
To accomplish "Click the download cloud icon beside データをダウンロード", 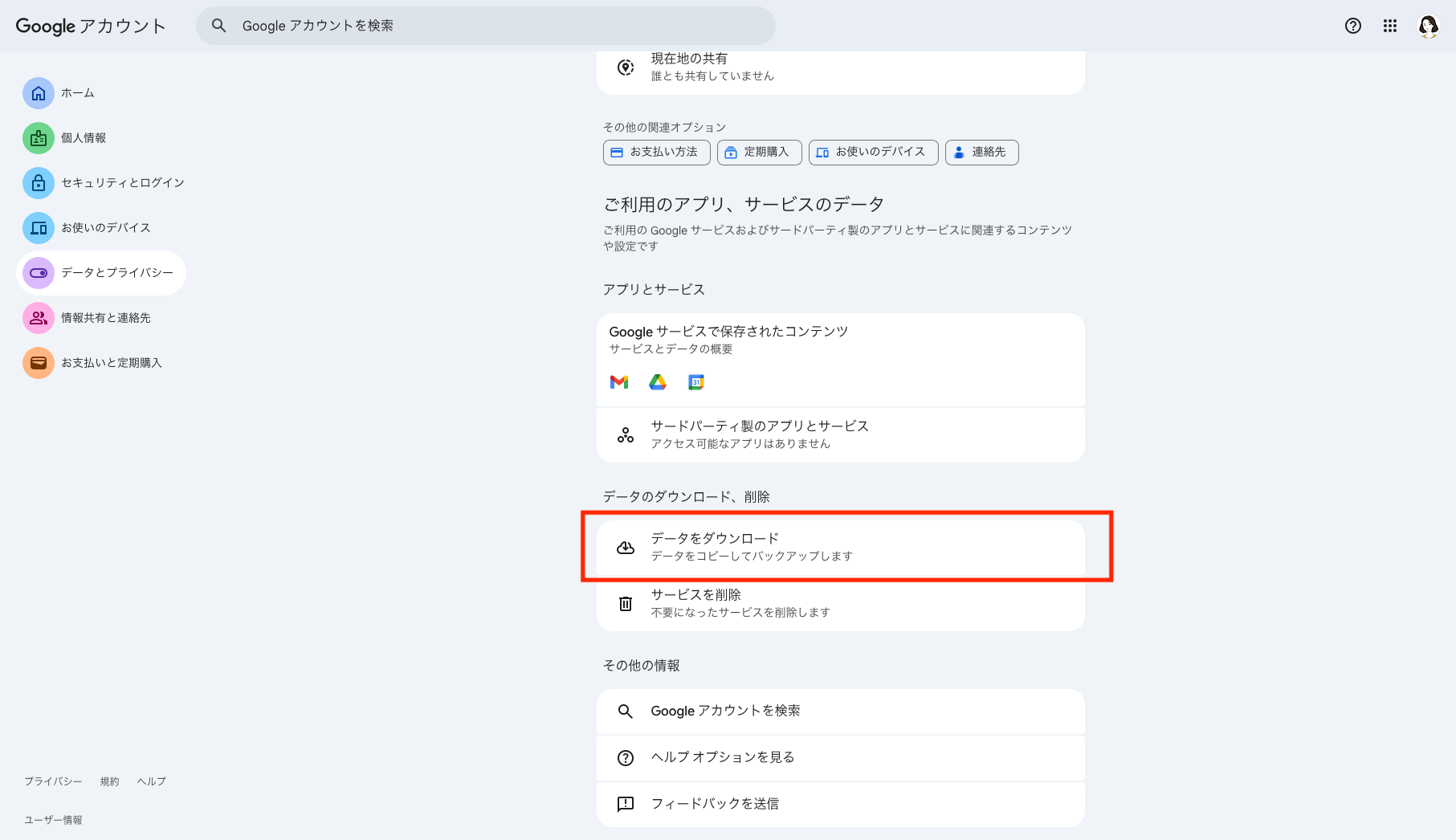I will point(626,547).
